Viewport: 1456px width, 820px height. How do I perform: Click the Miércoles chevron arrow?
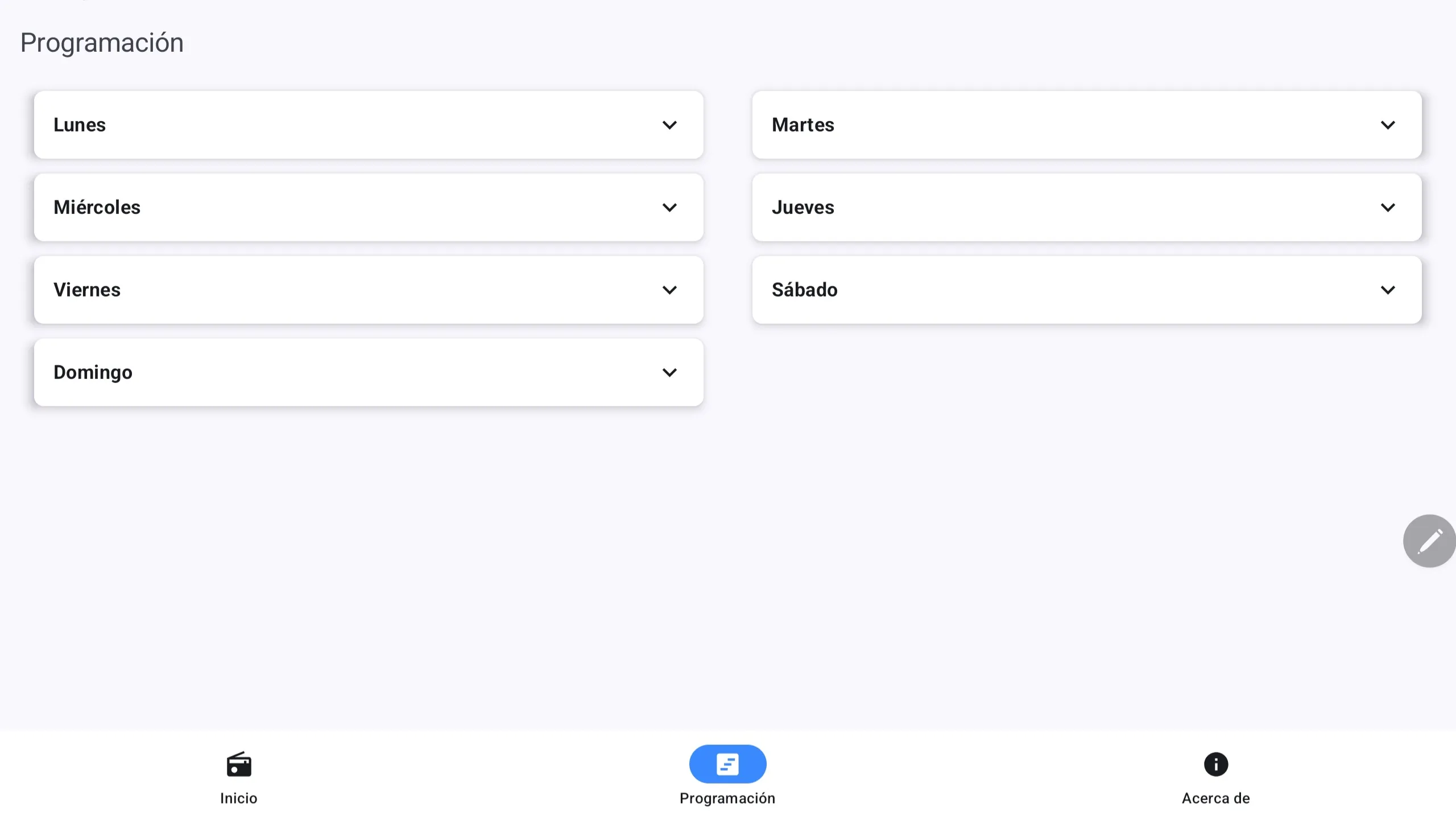coord(669,208)
